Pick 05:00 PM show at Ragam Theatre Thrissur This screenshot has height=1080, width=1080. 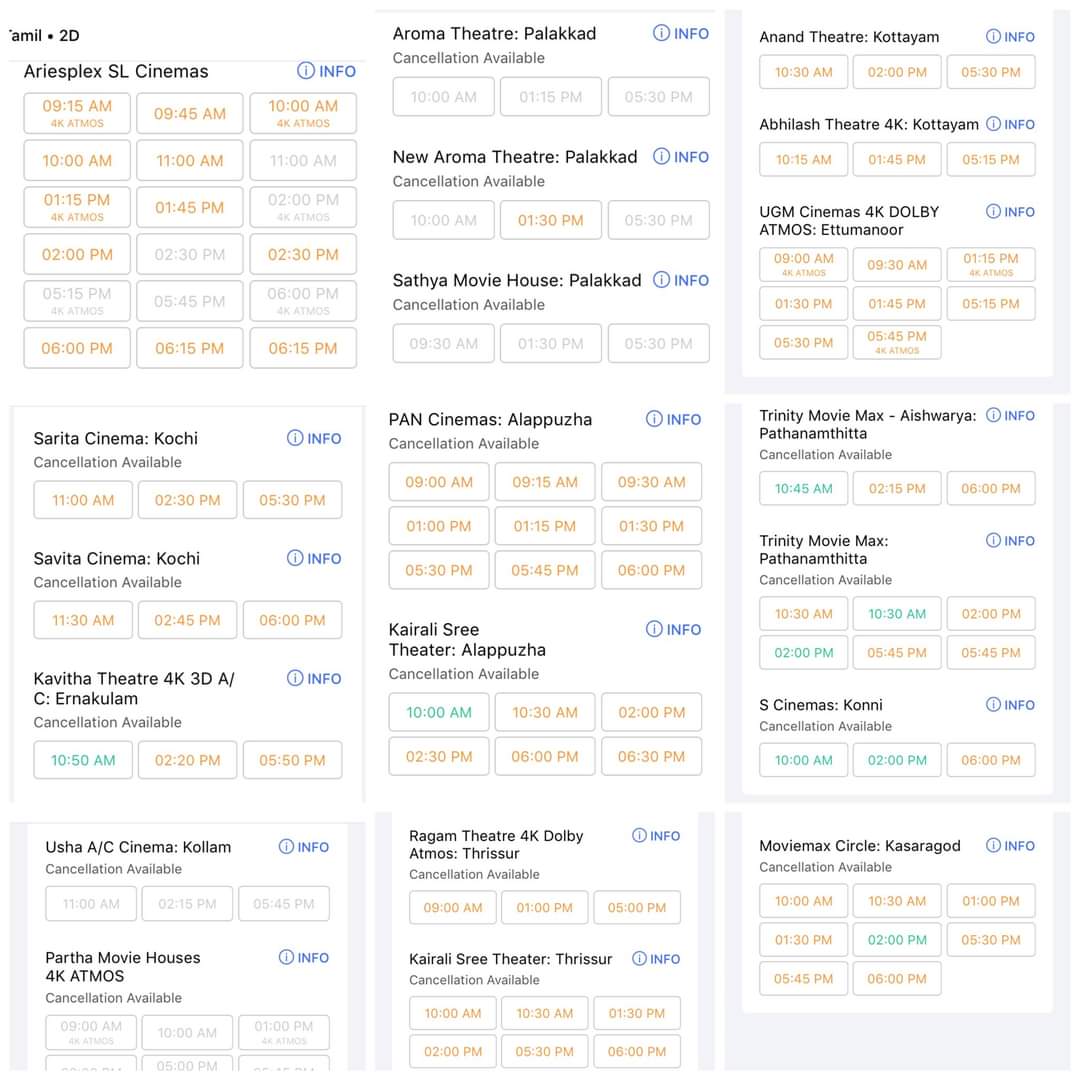637,907
